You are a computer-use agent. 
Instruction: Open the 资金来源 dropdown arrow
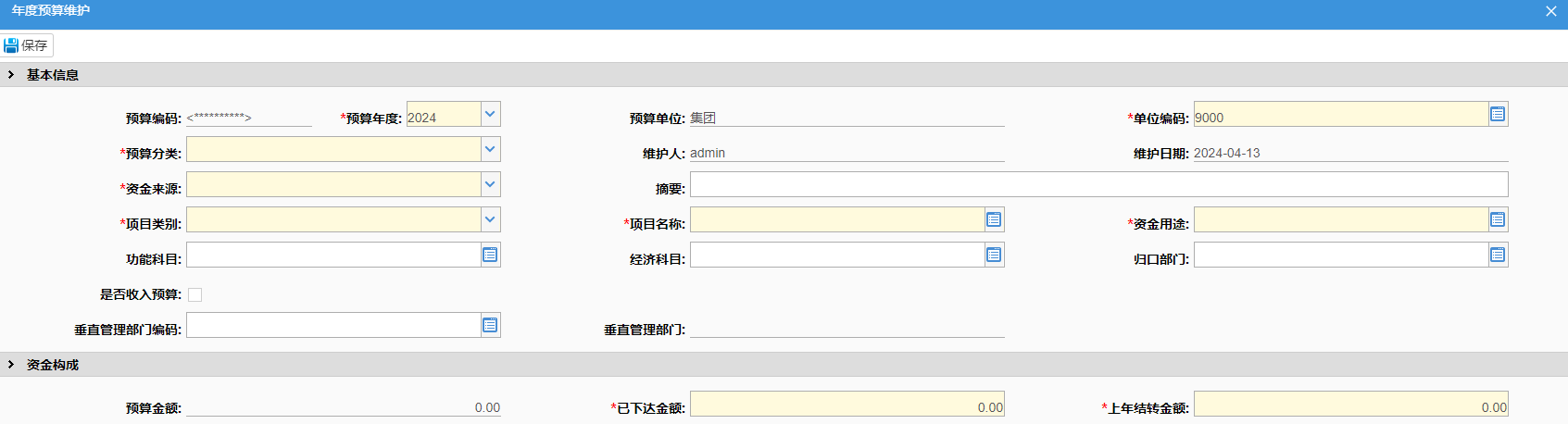491,184
